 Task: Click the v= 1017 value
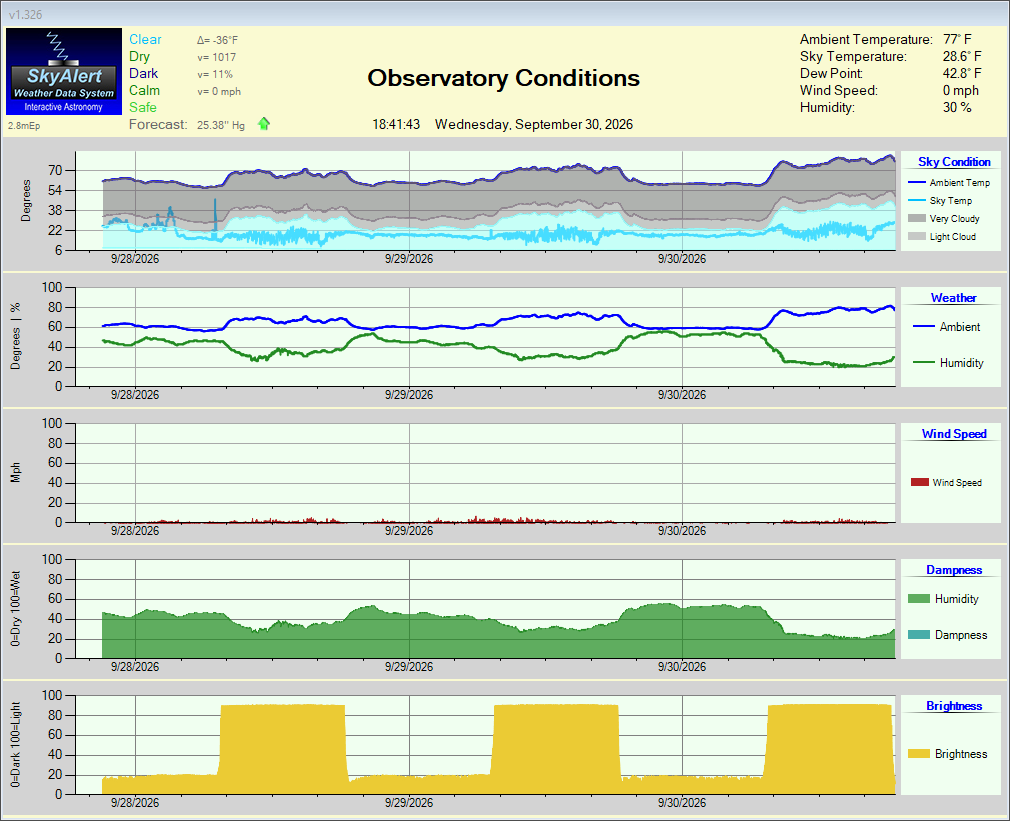[x=216, y=57]
